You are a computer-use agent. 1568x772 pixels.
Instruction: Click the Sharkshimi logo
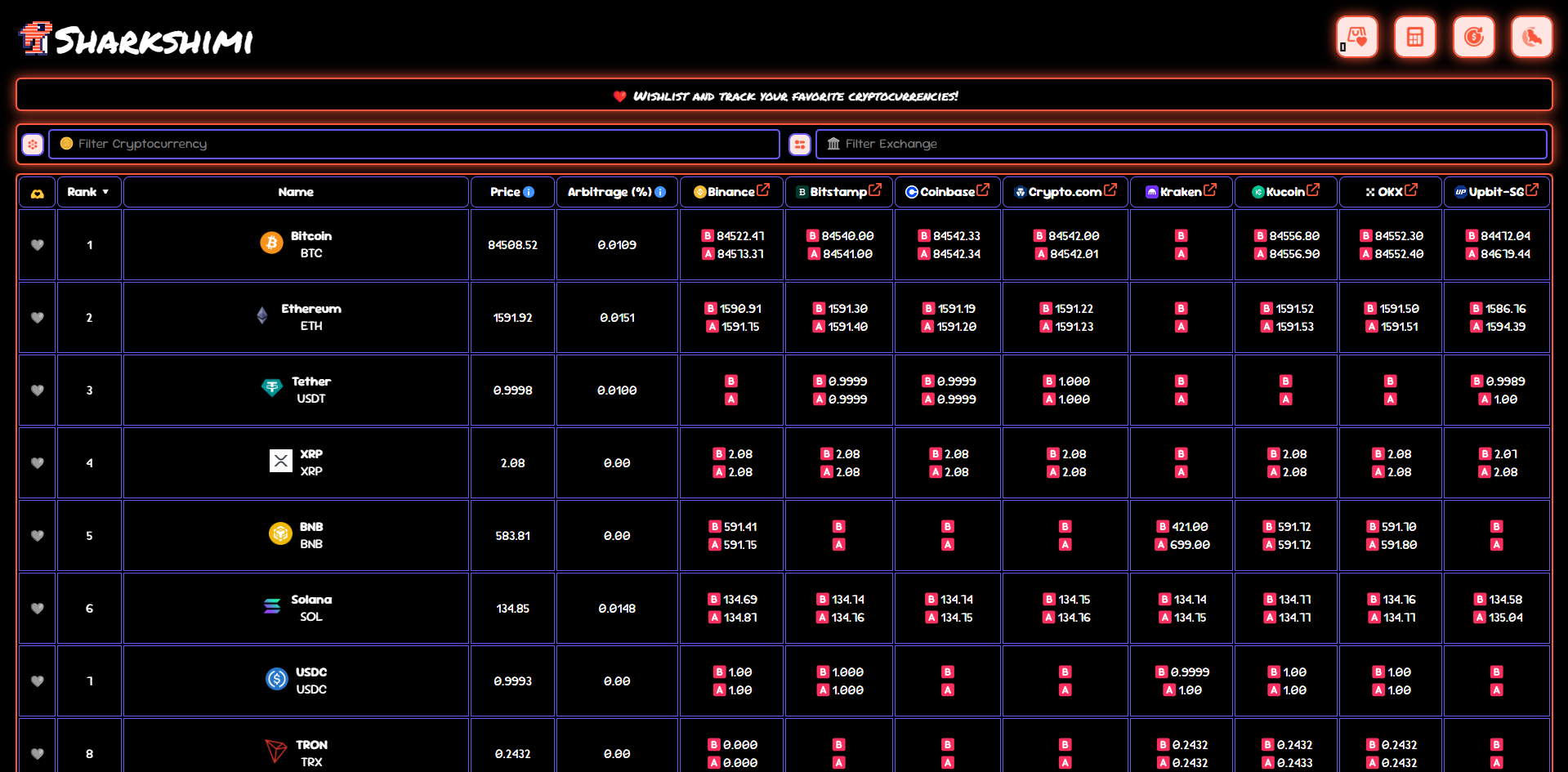coord(136,39)
